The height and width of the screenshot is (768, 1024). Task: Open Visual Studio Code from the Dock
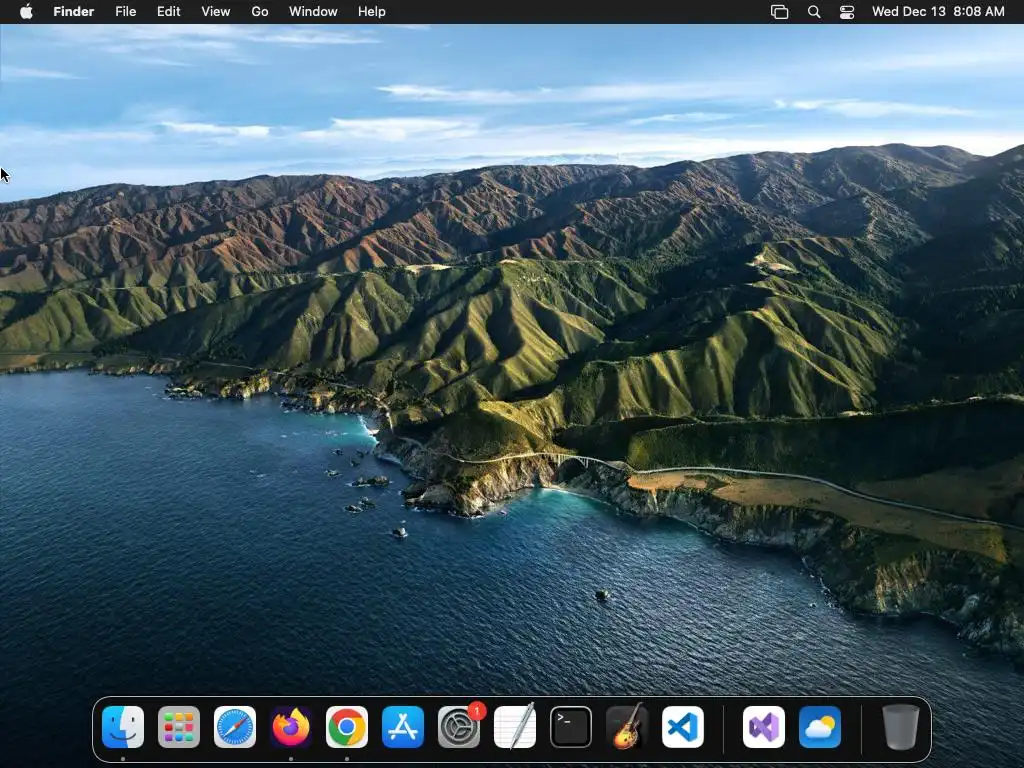[x=683, y=727]
